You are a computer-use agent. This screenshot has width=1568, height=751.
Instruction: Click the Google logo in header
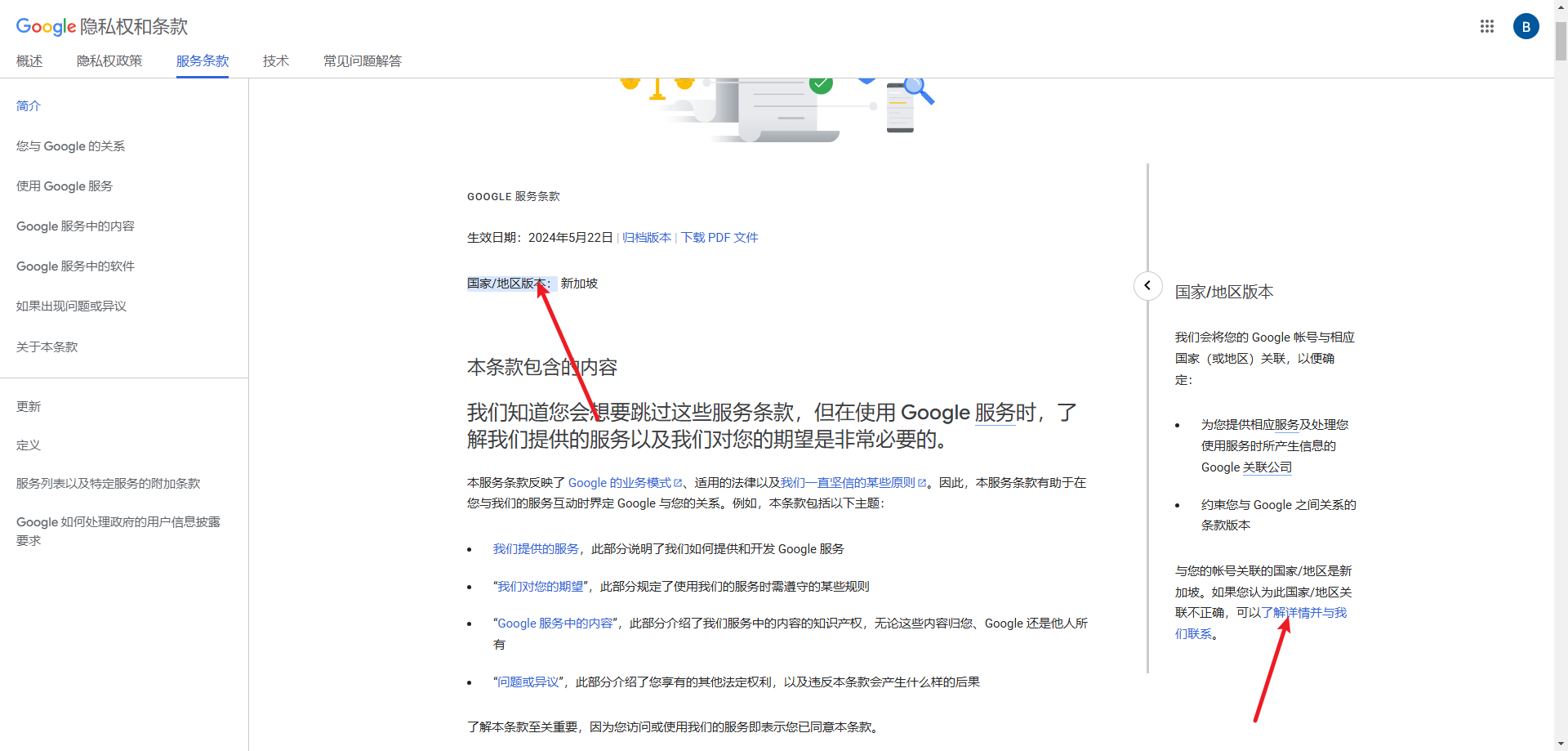pyautogui.click(x=46, y=26)
